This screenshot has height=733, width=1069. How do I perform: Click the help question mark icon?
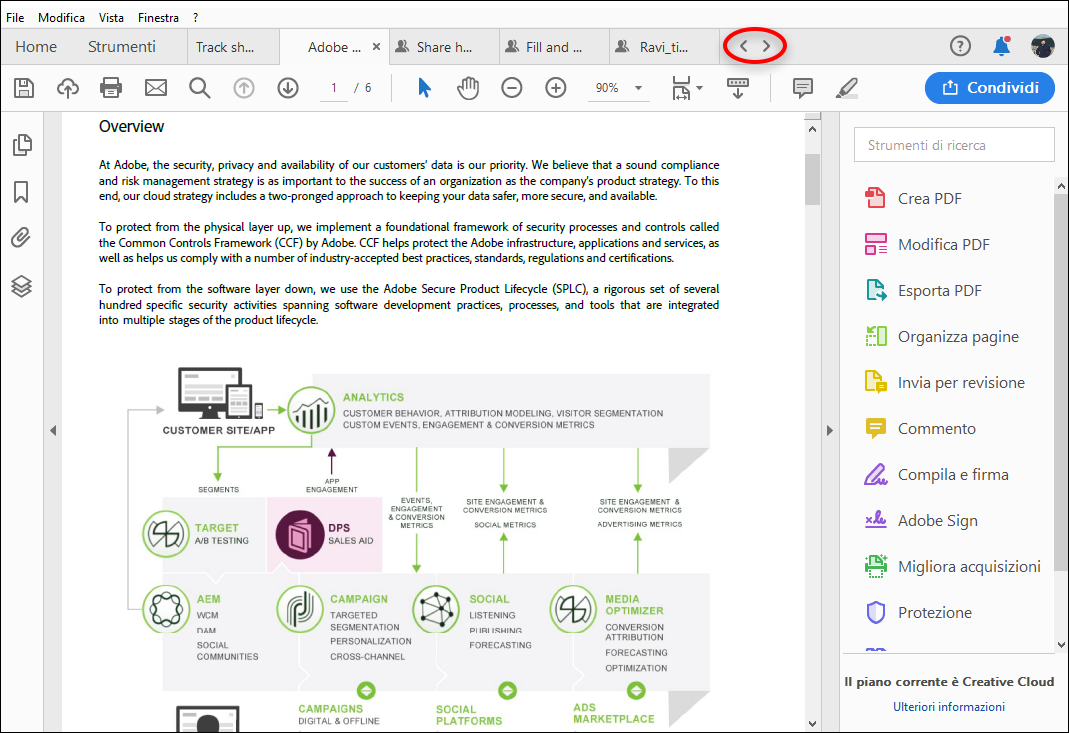[x=960, y=46]
